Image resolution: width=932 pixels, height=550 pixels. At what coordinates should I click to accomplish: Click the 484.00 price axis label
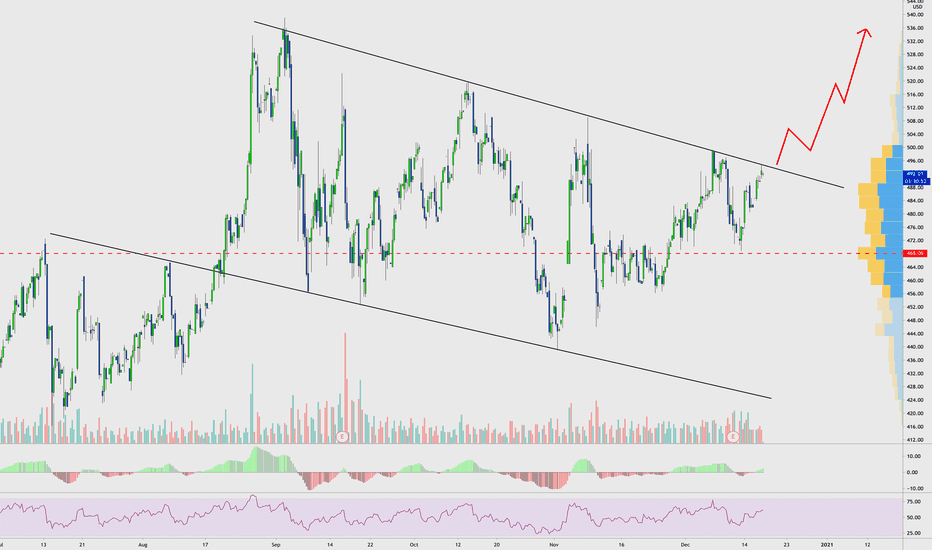[915, 201]
